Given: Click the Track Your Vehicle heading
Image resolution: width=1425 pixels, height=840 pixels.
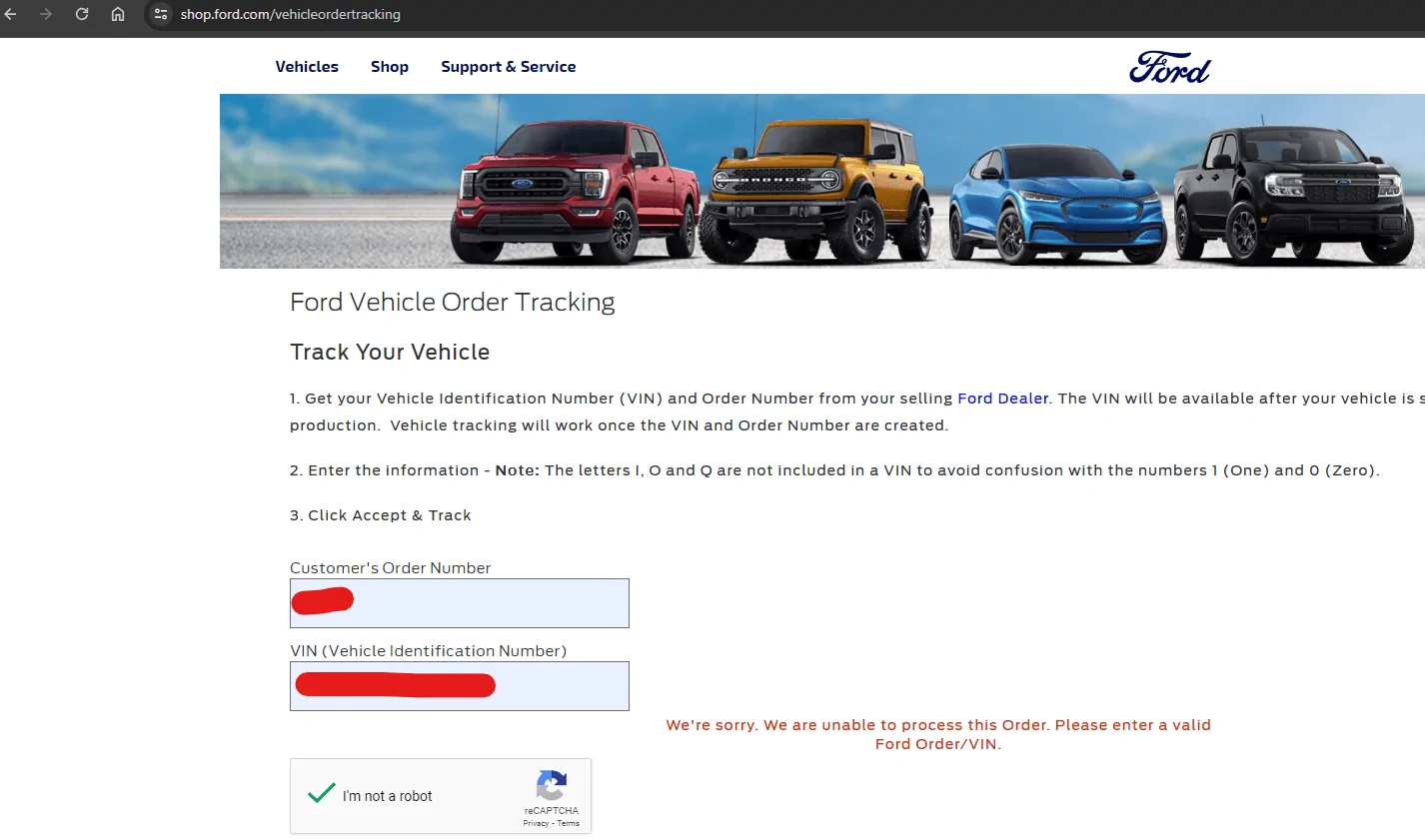Looking at the screenshot, I should (x=390, y=353).
